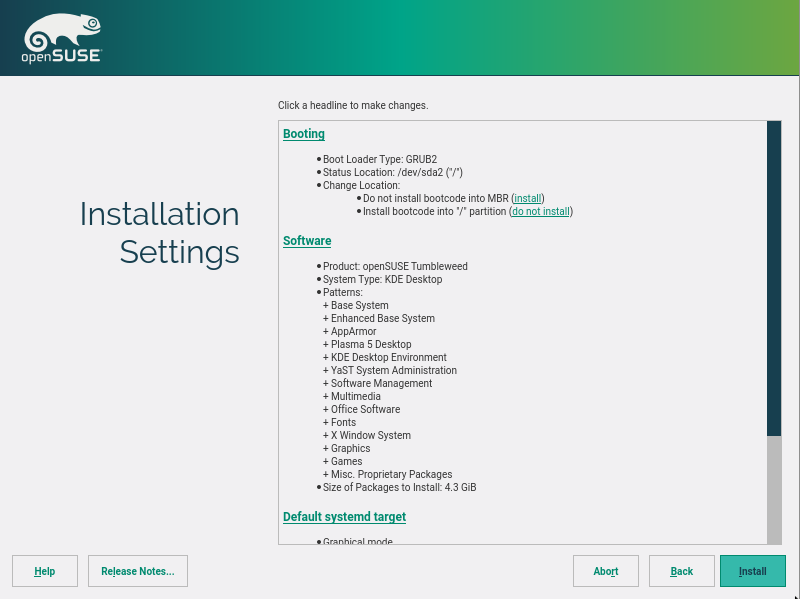800x599 pixels.
Task: Abort the installation
Action: coord(606,571)
